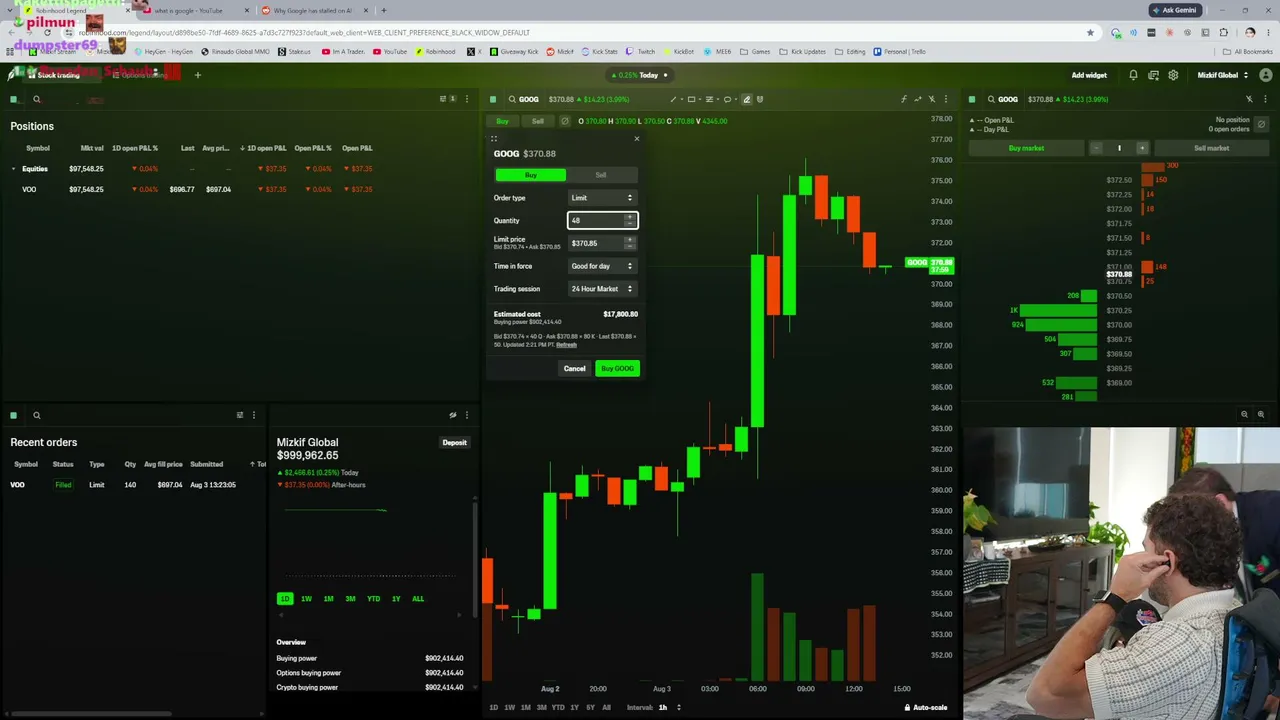Open the Positions widget three-dot menu
1280x720 pixels.
466,99
